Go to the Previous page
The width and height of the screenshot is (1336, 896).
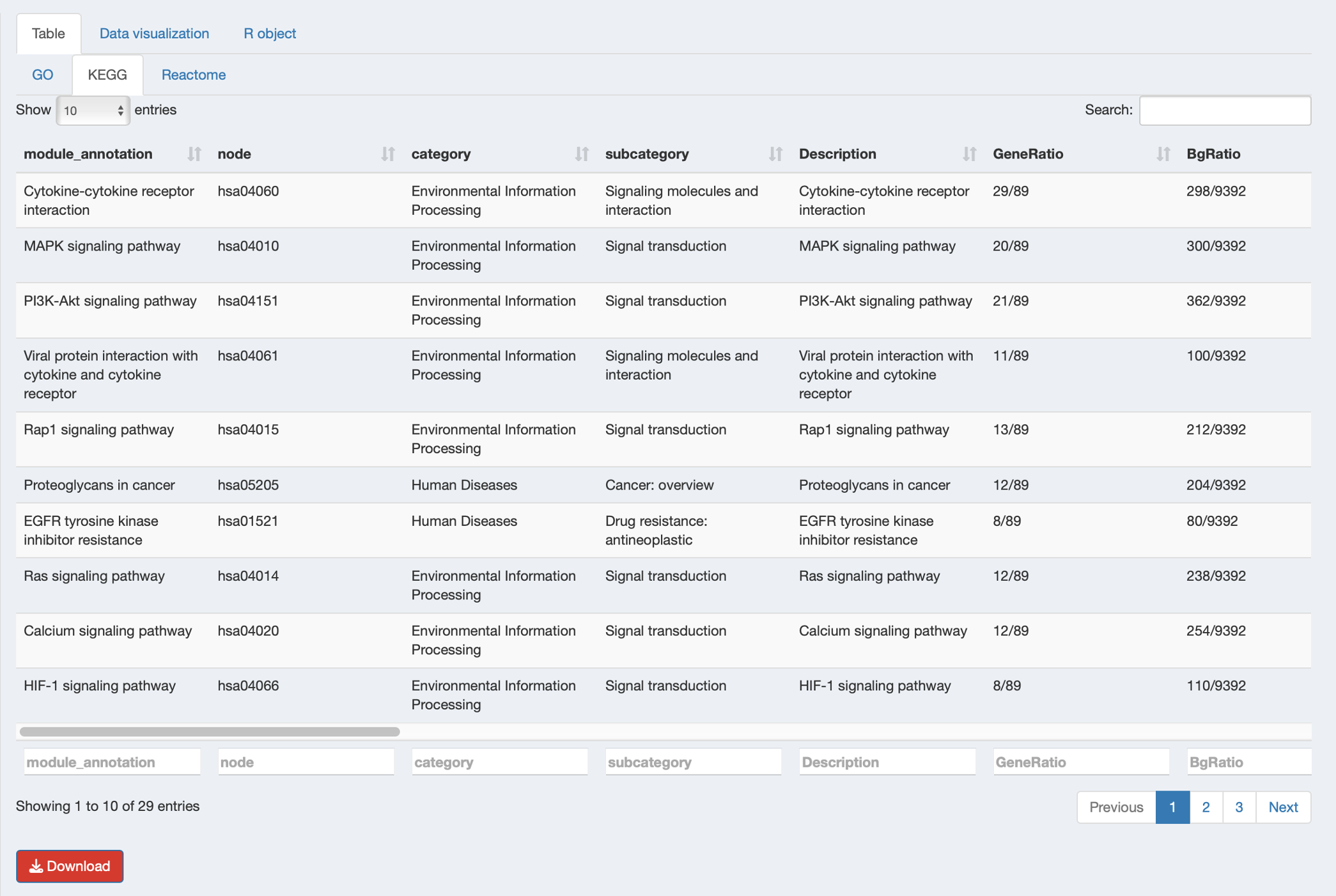tap(1116, 807)
